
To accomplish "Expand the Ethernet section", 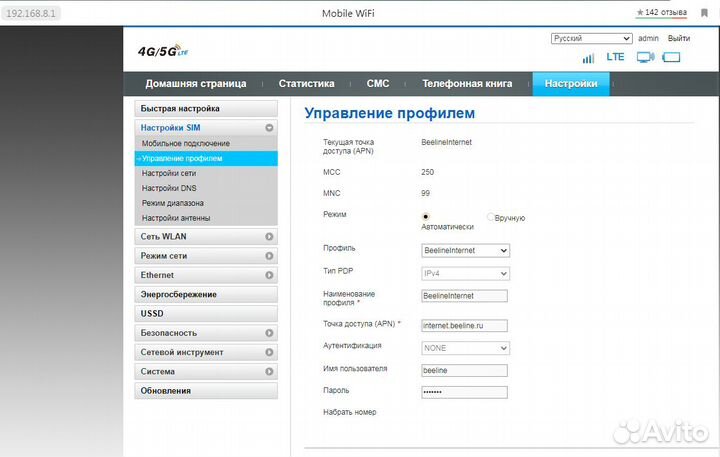I will 206,275.
